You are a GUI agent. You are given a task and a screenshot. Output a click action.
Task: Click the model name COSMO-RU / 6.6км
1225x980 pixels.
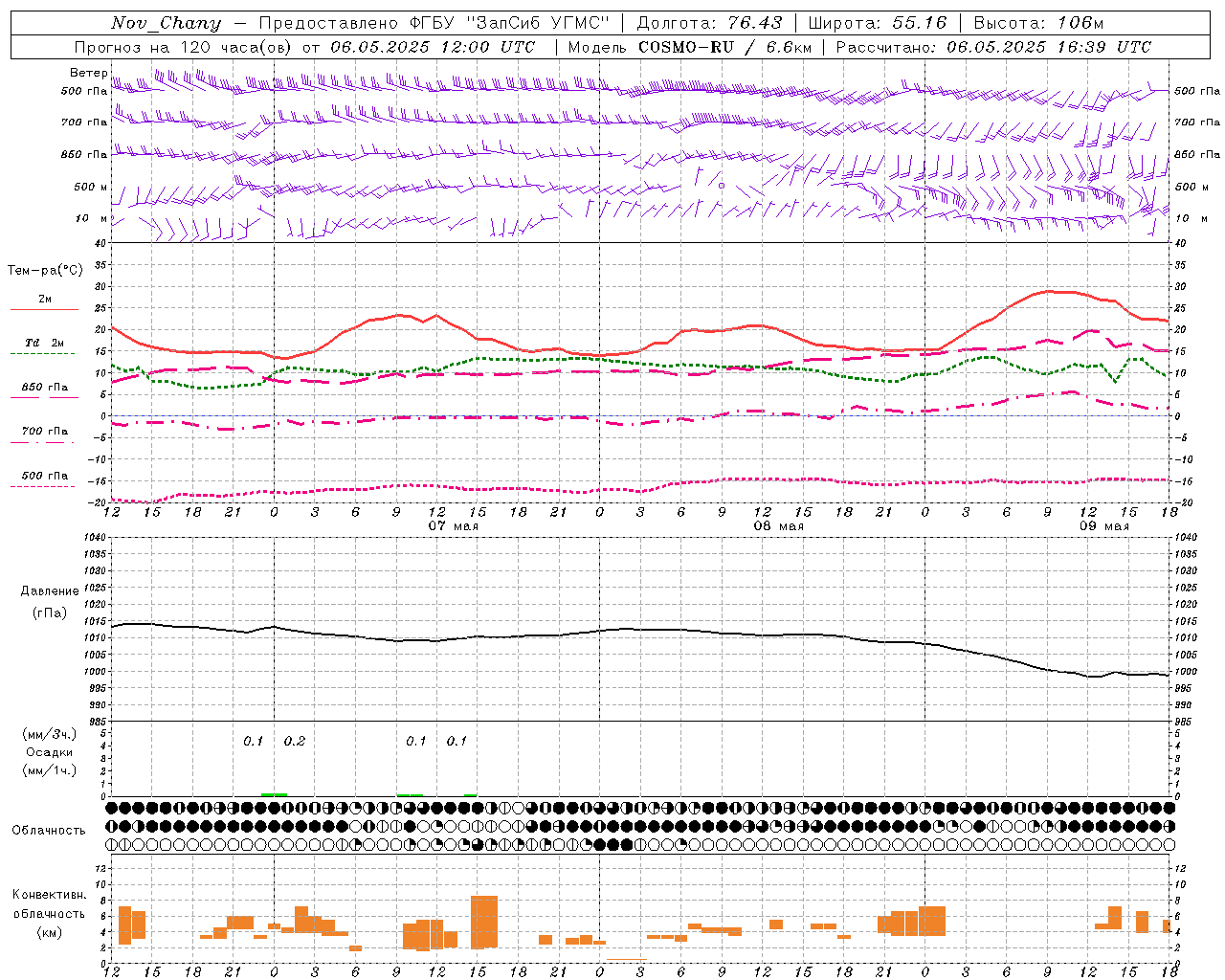point(724,47)
